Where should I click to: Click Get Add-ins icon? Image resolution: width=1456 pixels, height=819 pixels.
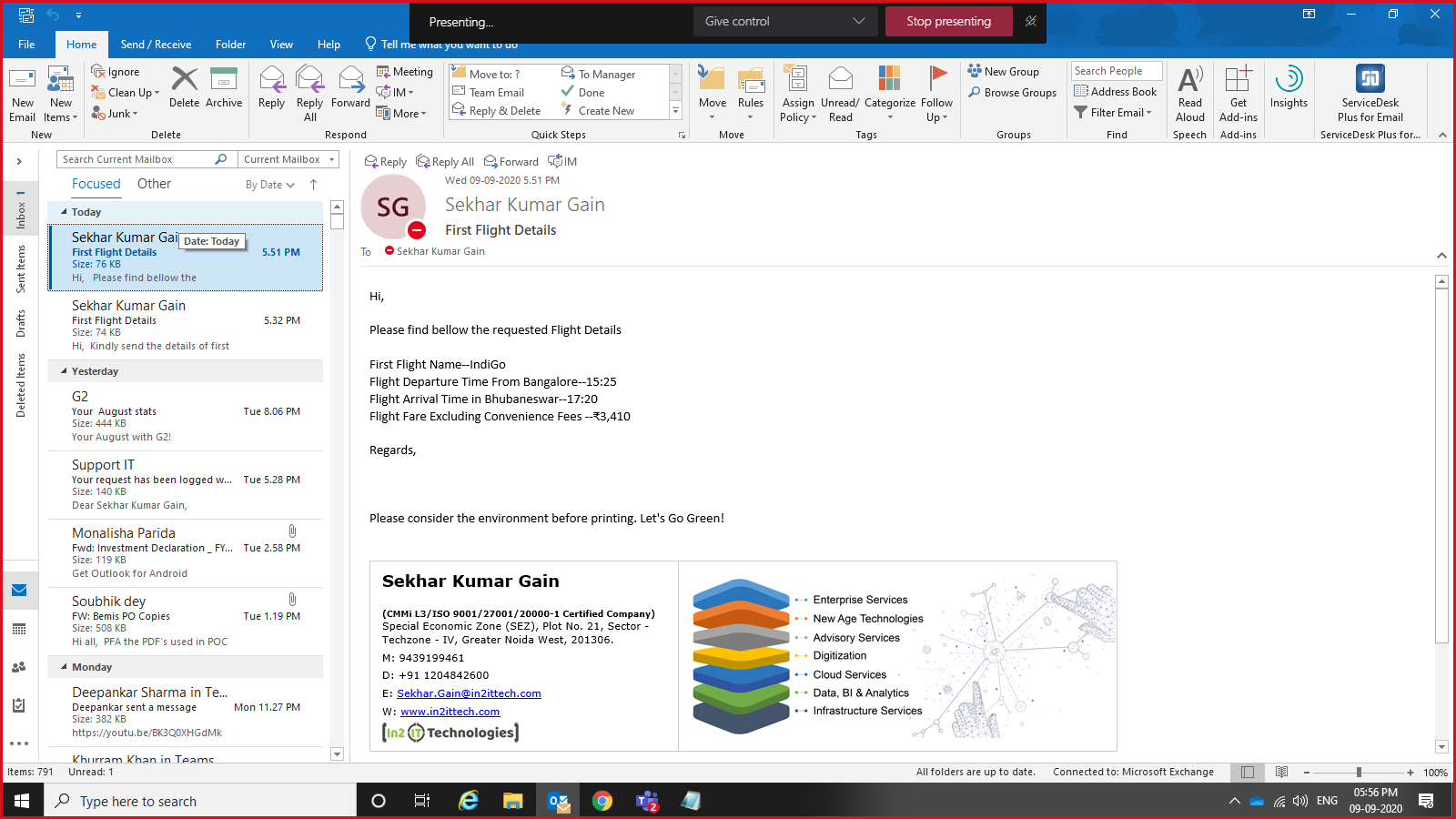tap(1239, 79)
